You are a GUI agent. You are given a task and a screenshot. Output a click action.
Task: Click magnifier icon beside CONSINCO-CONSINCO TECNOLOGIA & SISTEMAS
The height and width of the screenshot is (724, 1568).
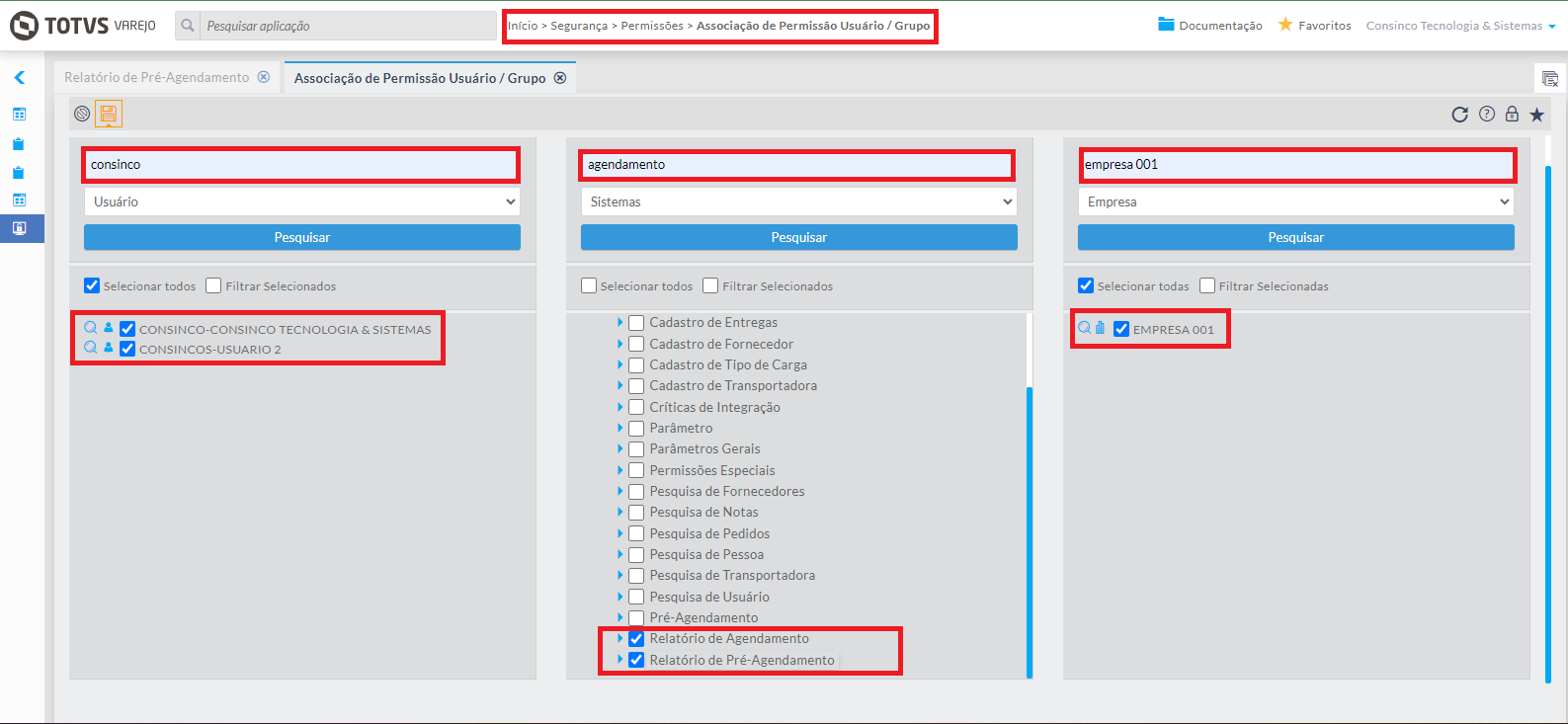[90, 328]
